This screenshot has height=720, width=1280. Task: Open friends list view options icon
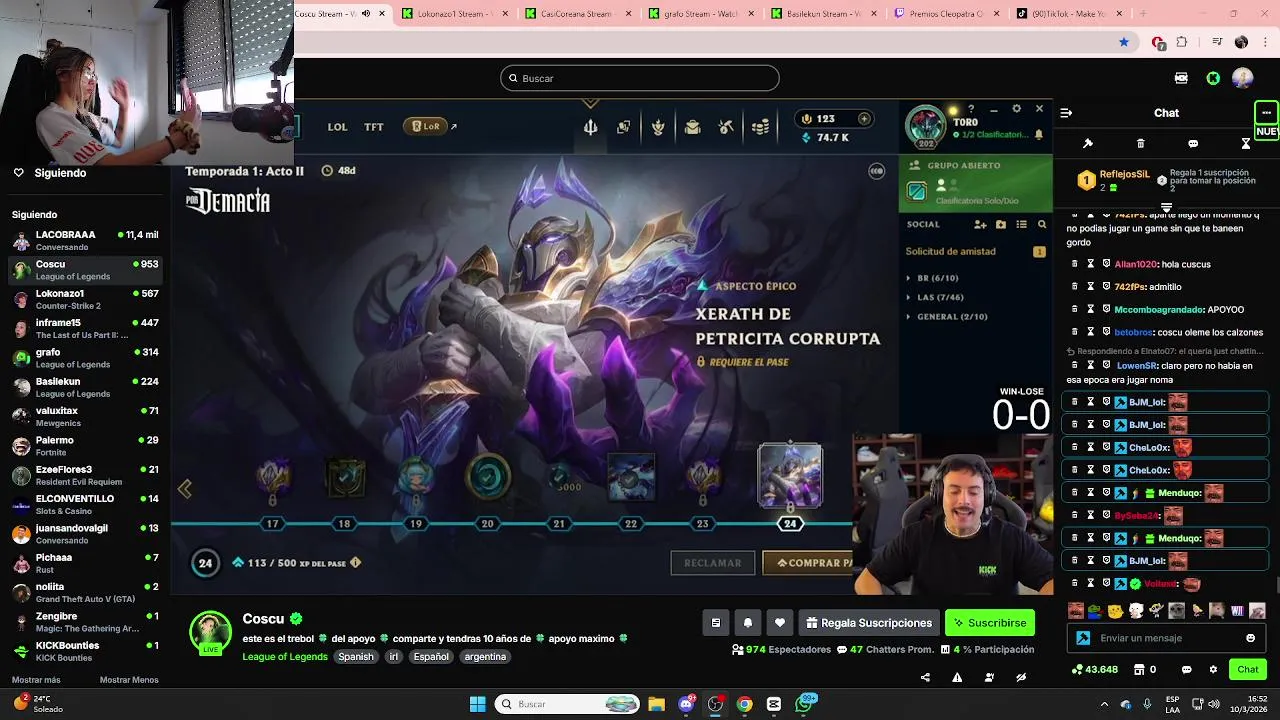tap(1021, 225)
